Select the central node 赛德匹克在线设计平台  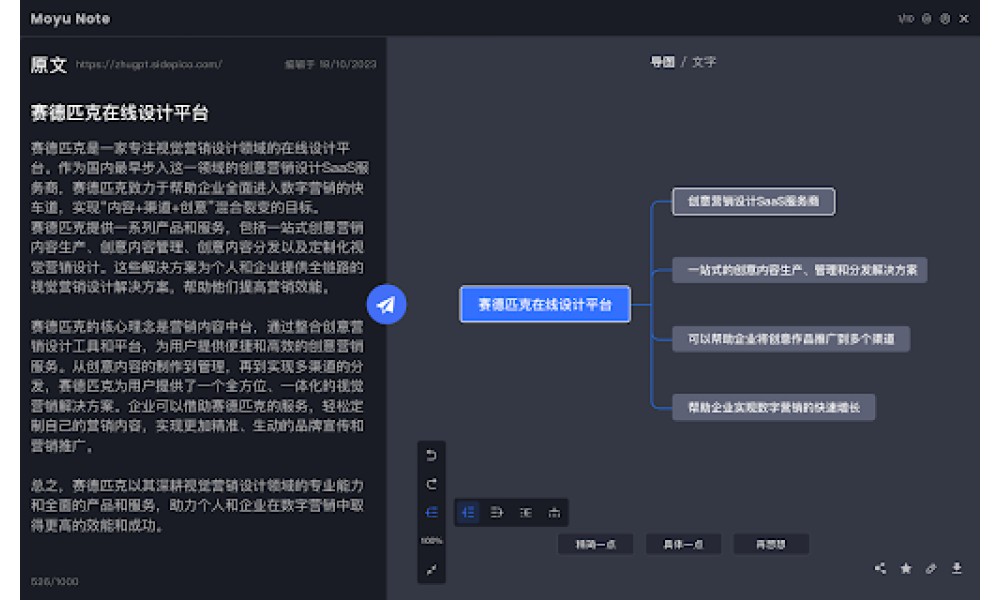click(x=545, y=304)
